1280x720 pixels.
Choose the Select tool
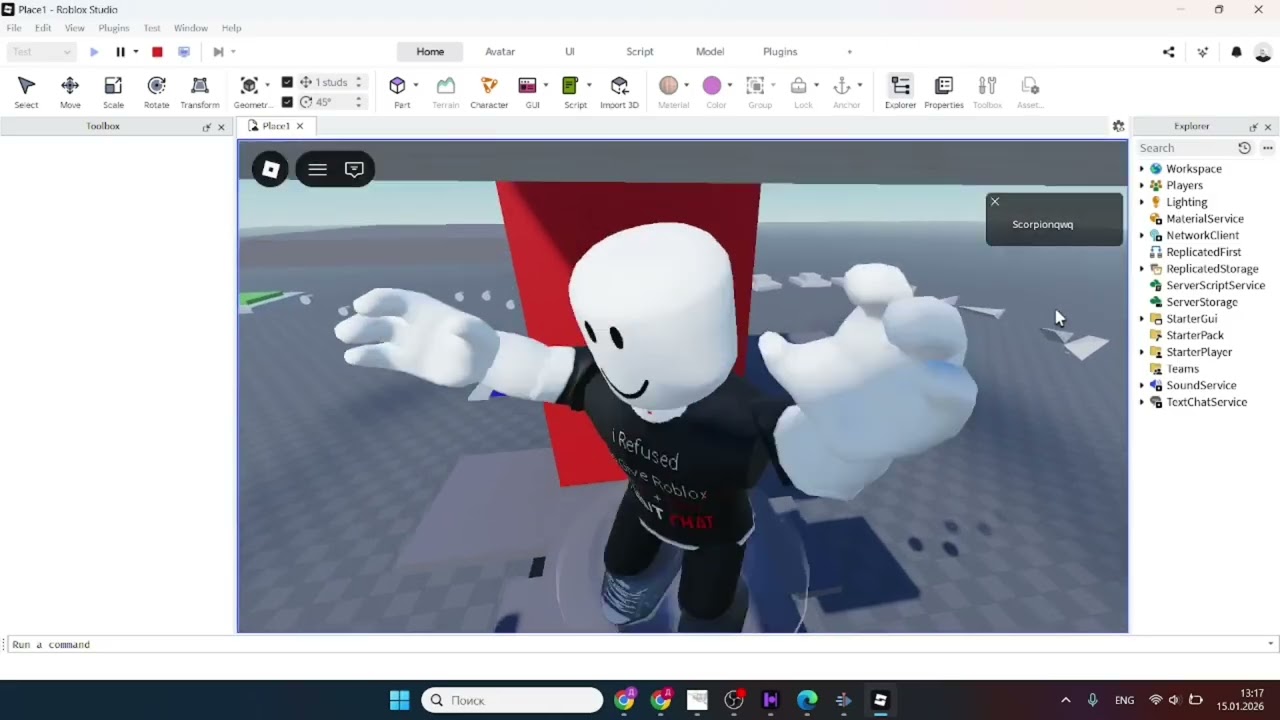pos(27,91)
